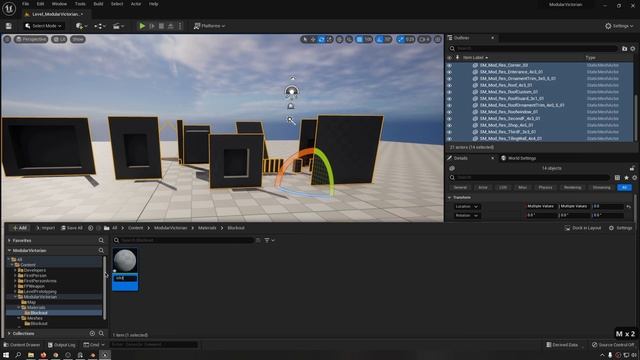The width and height of the screenshot is (640, 360).
Task: Click the material sphere asset thumbnail
Action: click(x=125, y=261)
